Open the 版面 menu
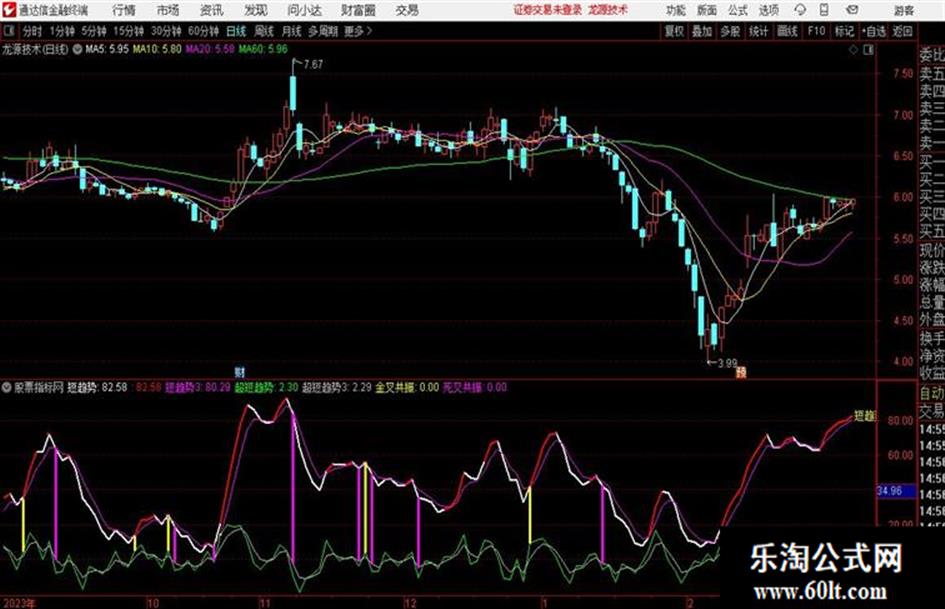Image resolution: width=945 pixels, height=609 pixels. [x=706, y=10]
